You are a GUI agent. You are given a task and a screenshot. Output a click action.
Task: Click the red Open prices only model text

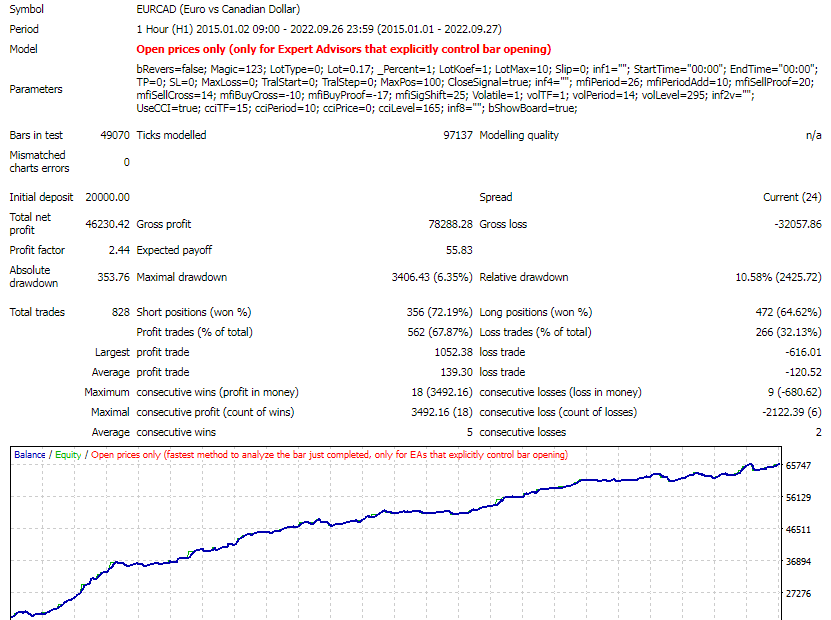[343, 49]
